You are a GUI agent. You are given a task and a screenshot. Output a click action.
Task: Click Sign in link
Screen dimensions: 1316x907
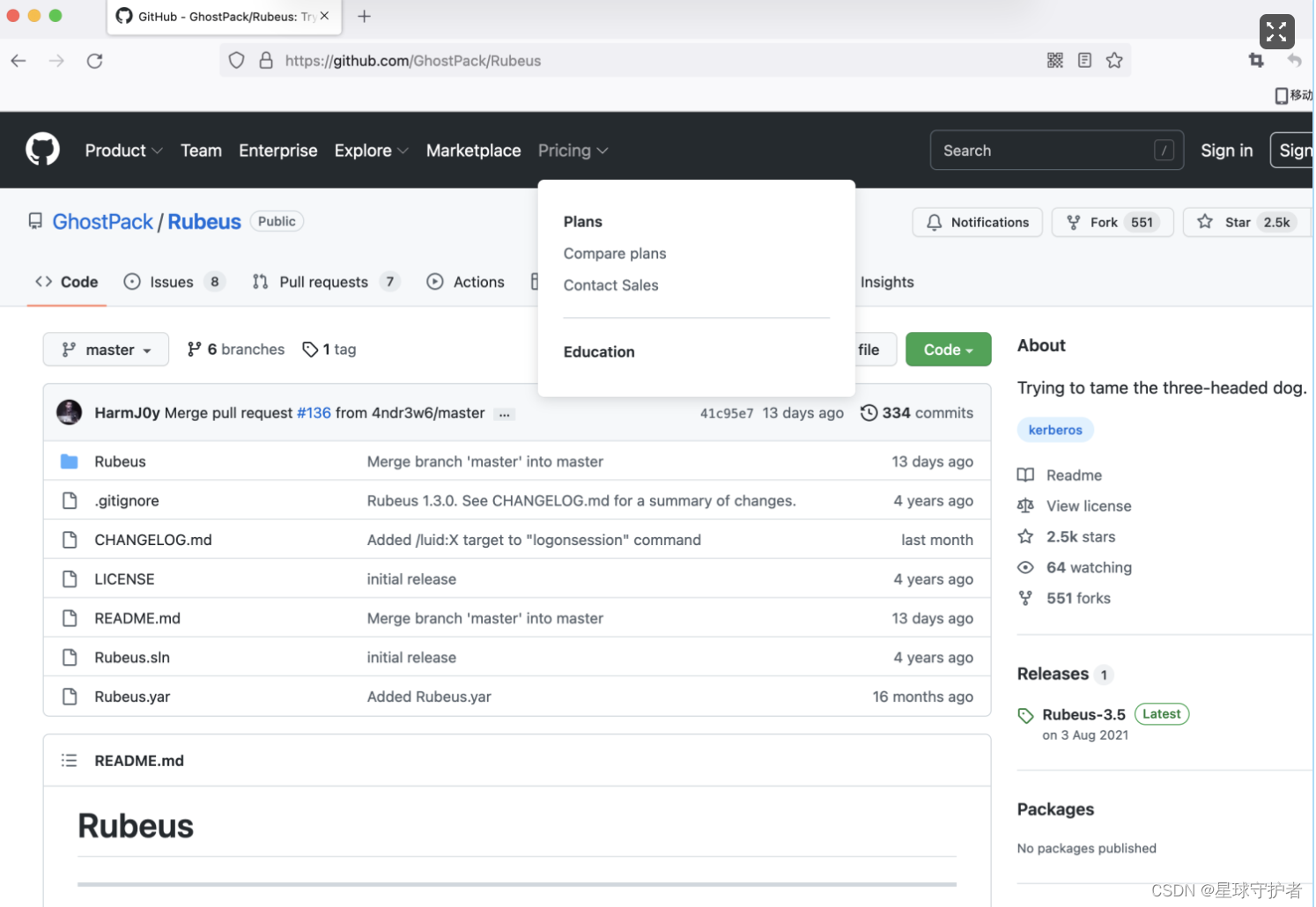tap(1226, 151)
